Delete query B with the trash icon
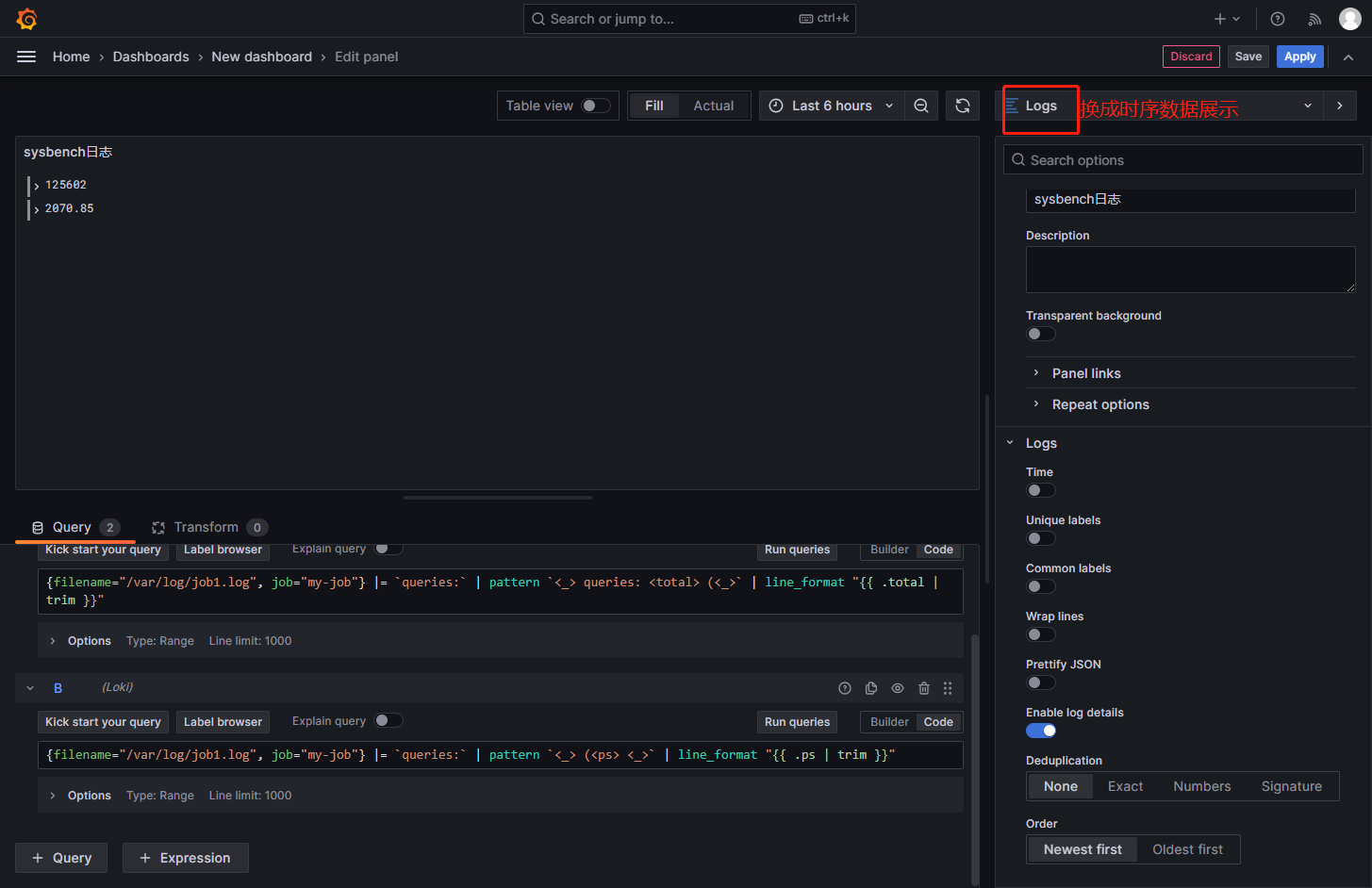Image resolution: width=1372 pixels, height=888 pixels. click(x=924, y=688)
